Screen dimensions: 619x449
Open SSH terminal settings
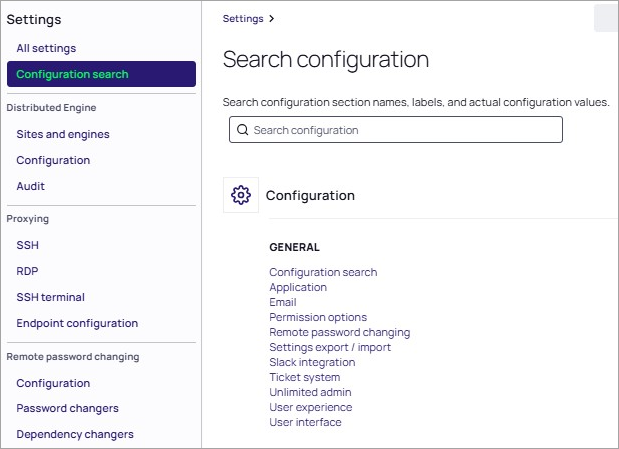[x=50, y=297]
